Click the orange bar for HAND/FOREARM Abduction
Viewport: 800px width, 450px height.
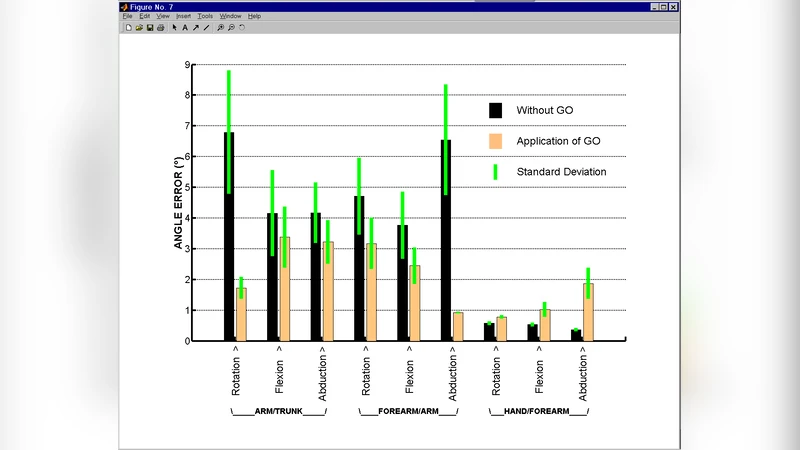click(588, 312)
